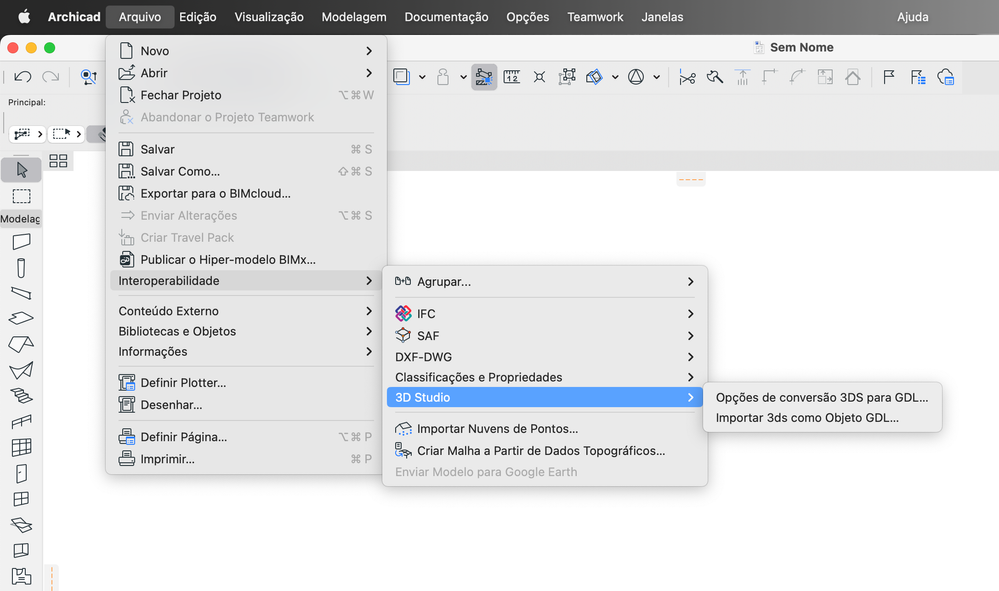Select the Slab tool in toolbox

21,318
